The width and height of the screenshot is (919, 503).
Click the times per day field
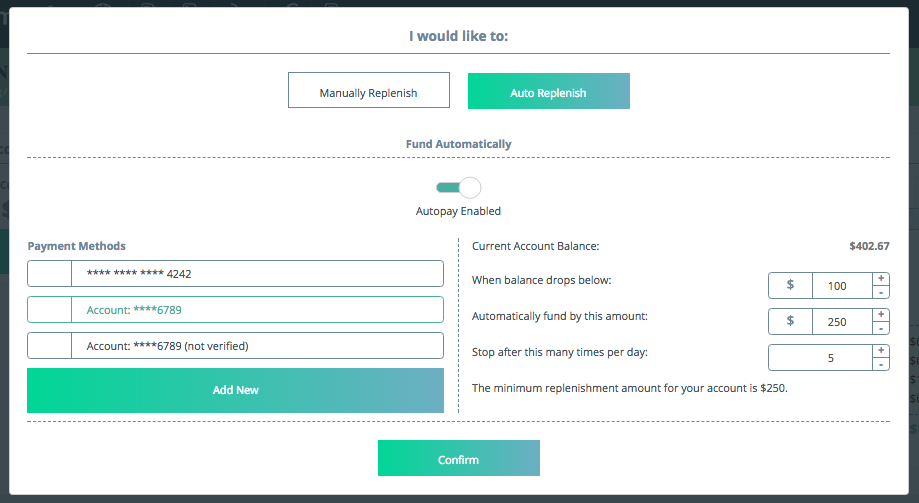(820, 358)
